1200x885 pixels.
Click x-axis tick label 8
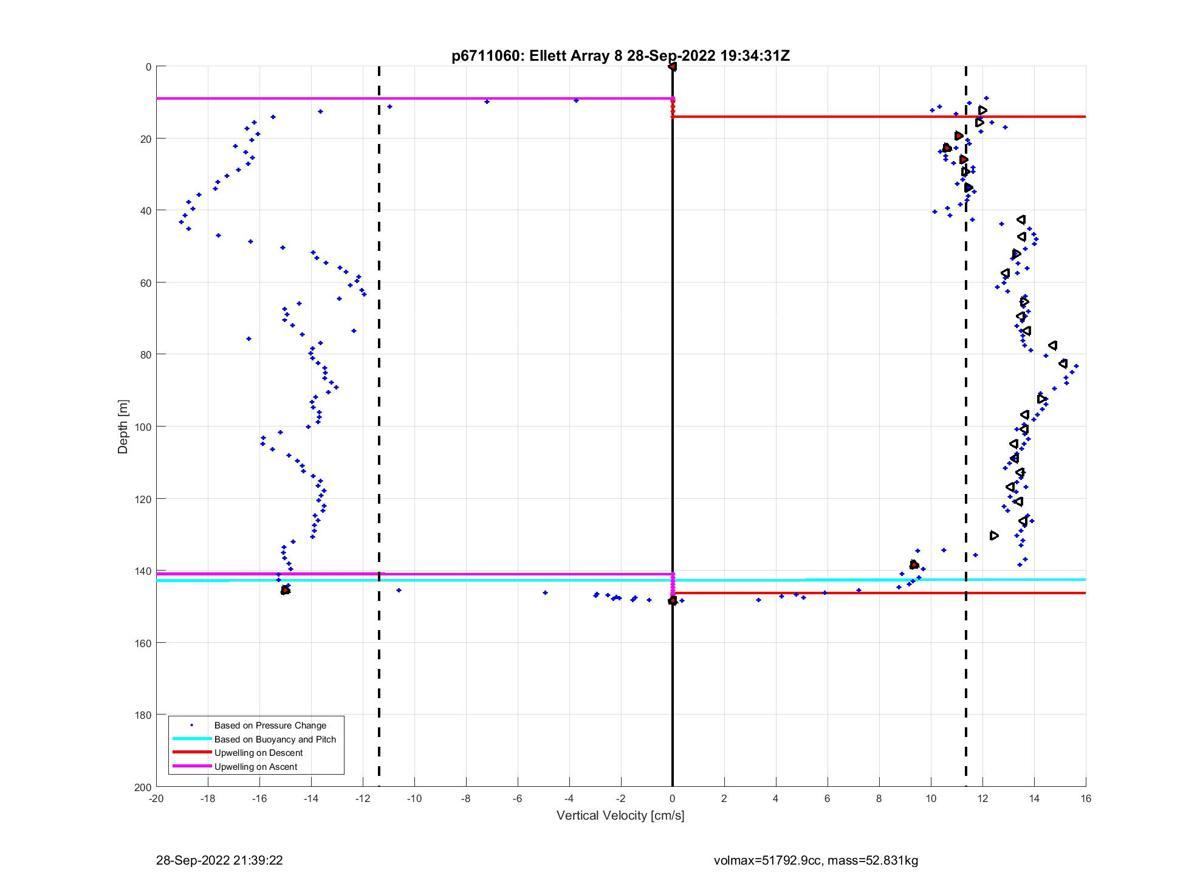click(879, 798)
